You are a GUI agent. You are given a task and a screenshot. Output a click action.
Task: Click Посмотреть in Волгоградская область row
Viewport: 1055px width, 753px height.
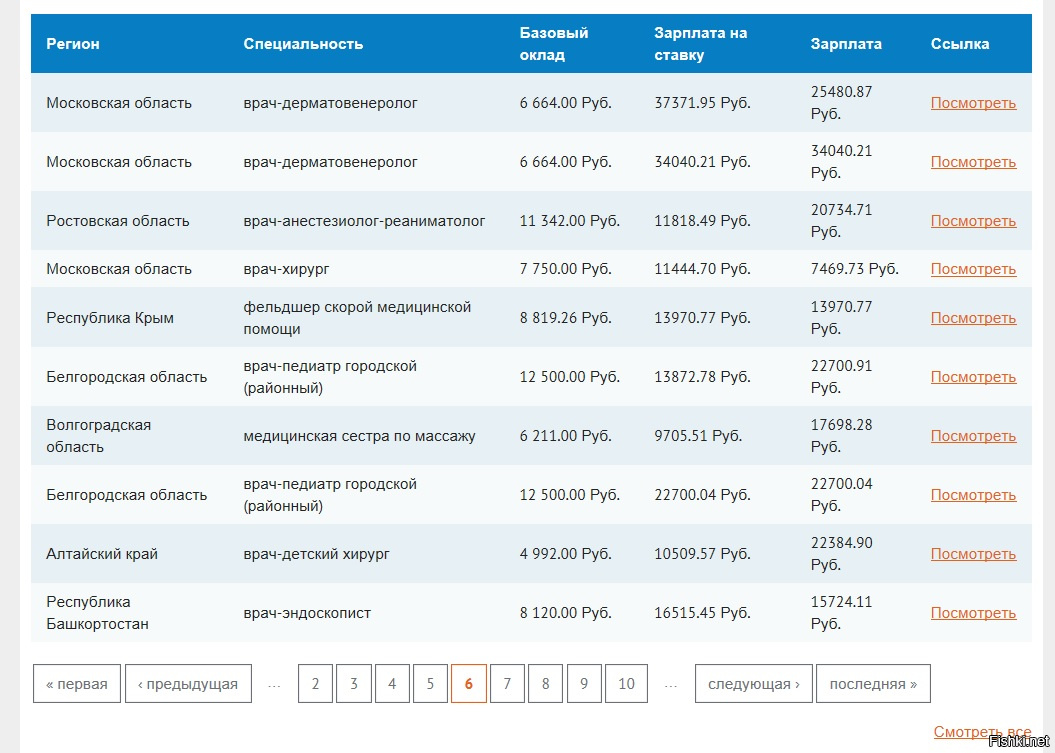(973, 436)
